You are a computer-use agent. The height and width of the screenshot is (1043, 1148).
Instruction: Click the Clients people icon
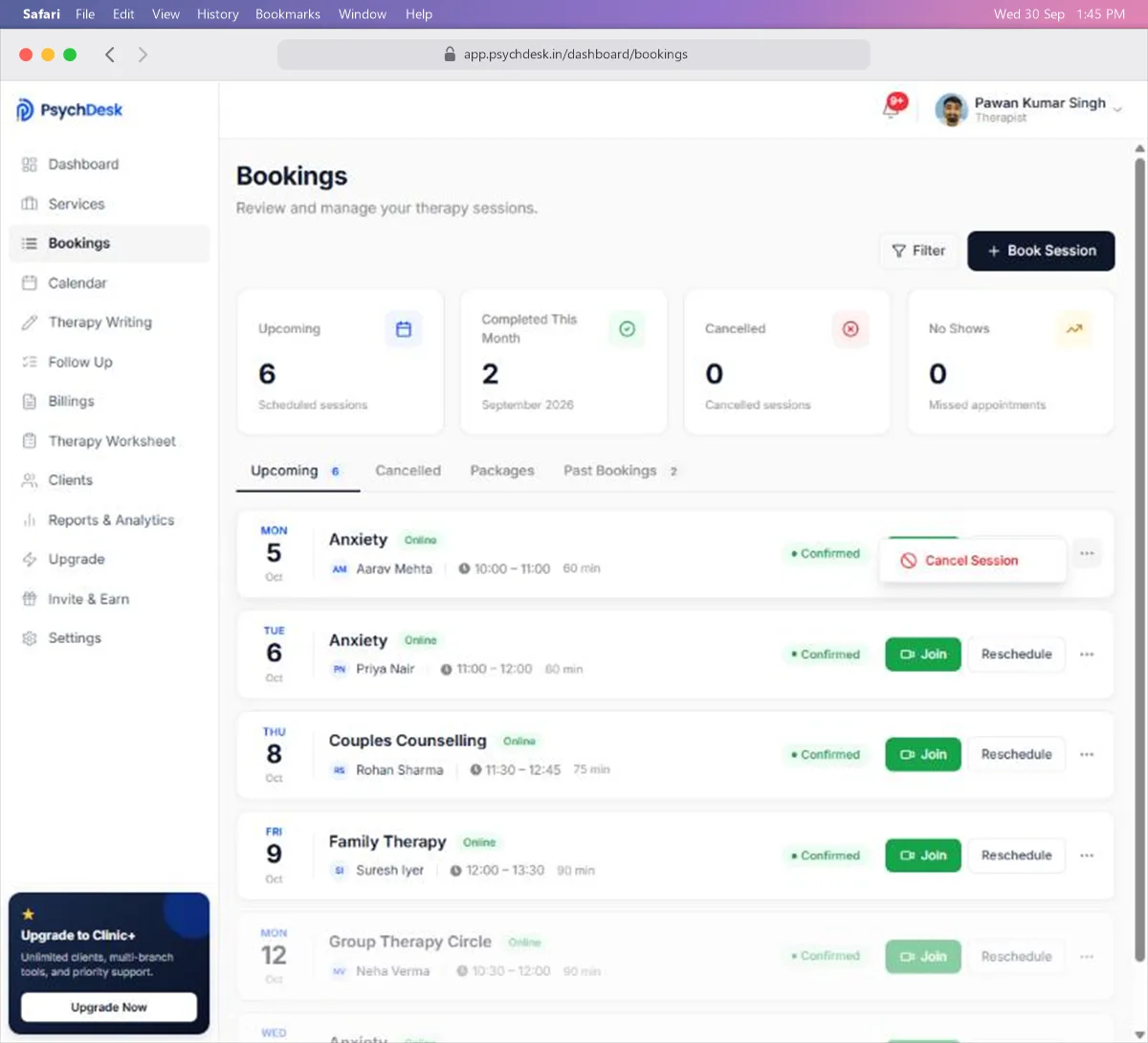tap(30, 480)
